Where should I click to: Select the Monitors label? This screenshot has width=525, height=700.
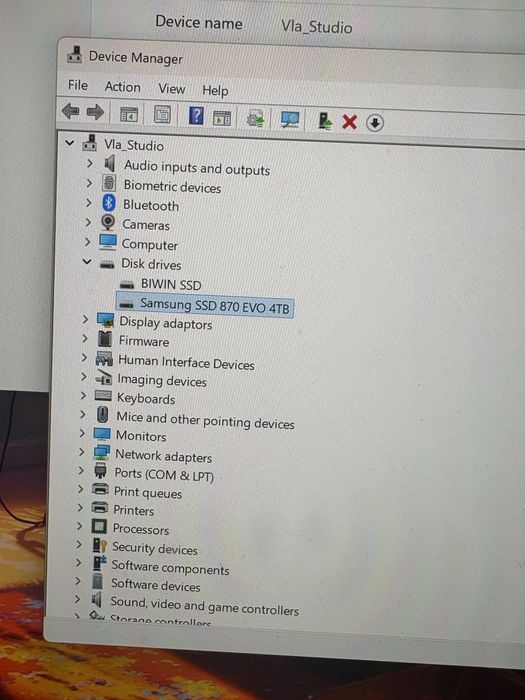[141, 436]
